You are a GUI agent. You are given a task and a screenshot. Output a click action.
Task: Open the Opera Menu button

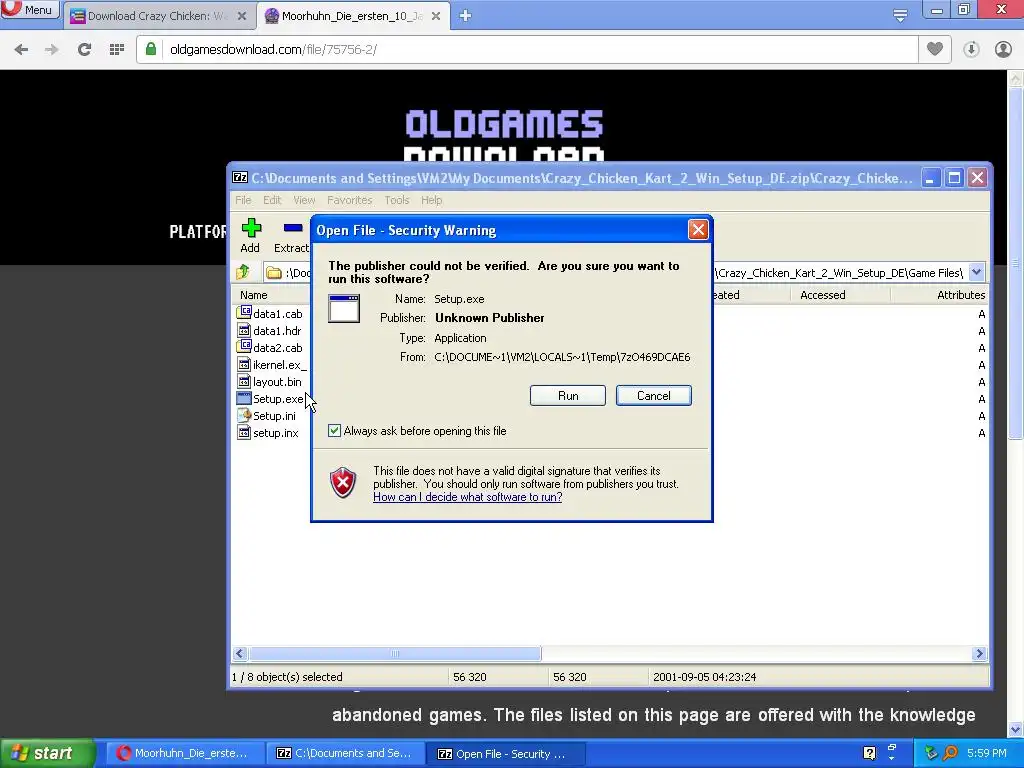[29, 10]
